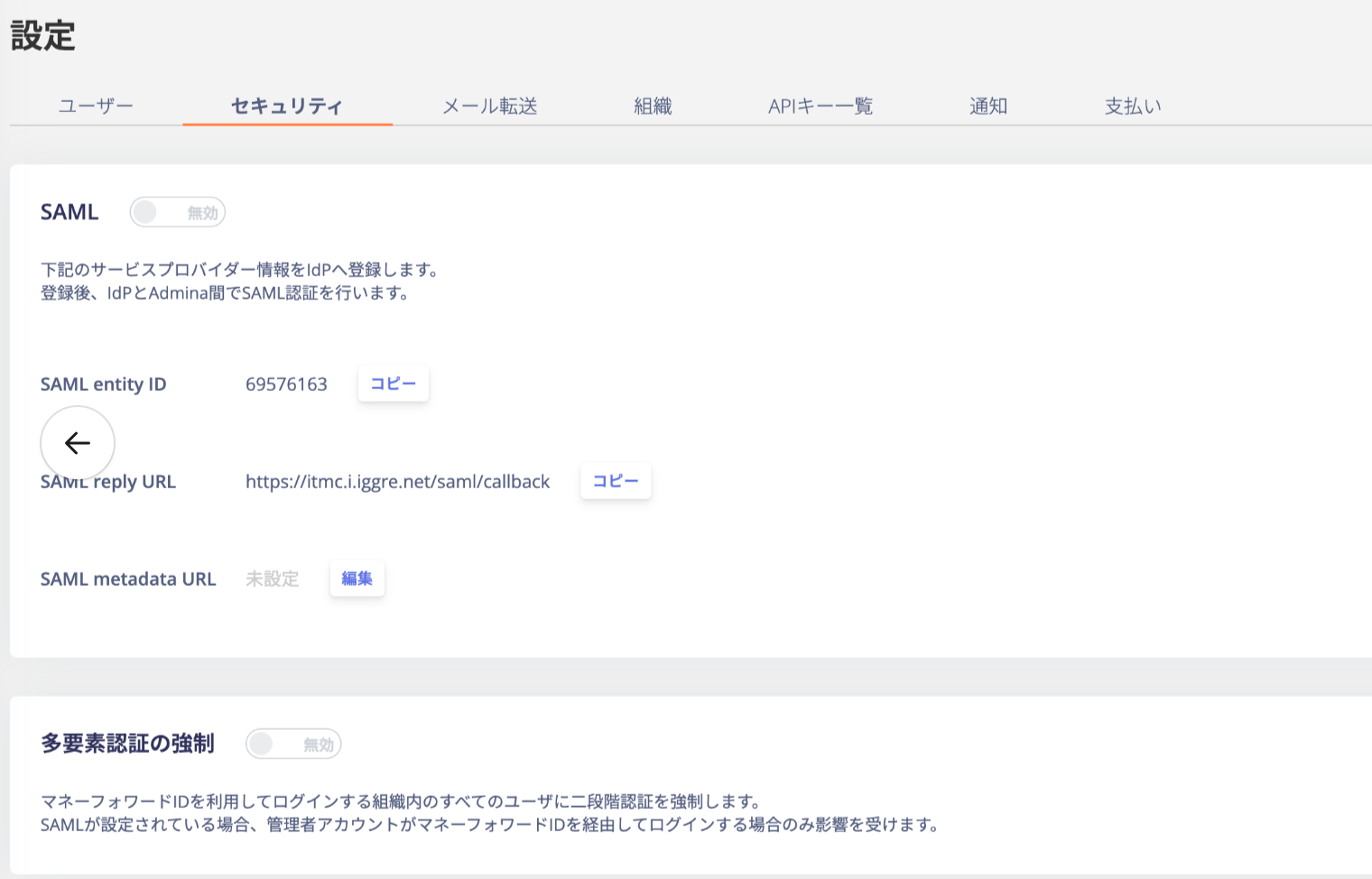
Task: Click the SAML section heading
Action: 70,212
